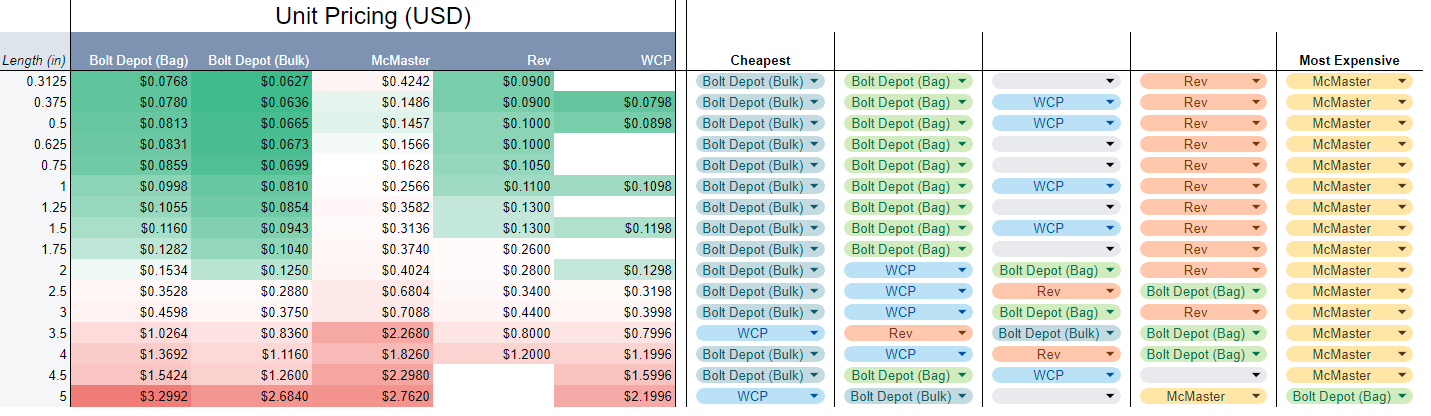Select the $0.0627 price cell
Image resolution: width=1431 pixels, height=416 pixels.
[x=252, y=81]
